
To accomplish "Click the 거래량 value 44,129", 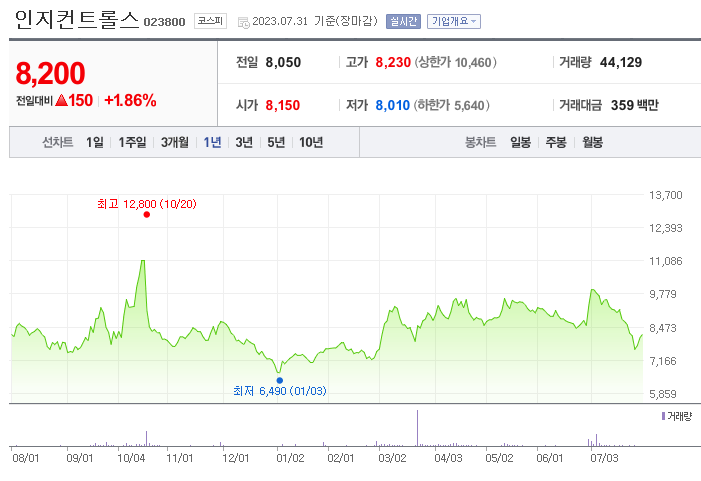I will (x=621, y=62).
